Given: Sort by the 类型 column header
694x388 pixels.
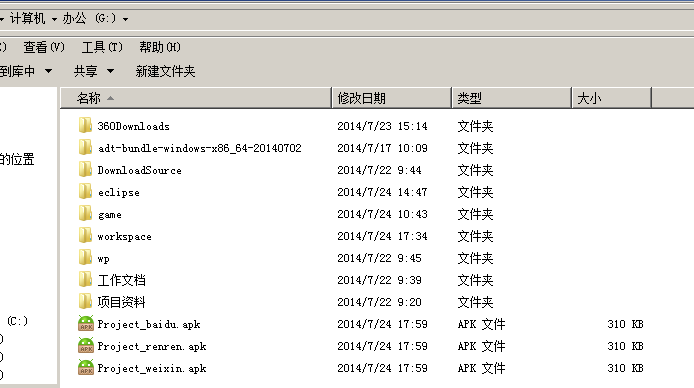Looking at the screenshot, I should click(x=512, y=98).
